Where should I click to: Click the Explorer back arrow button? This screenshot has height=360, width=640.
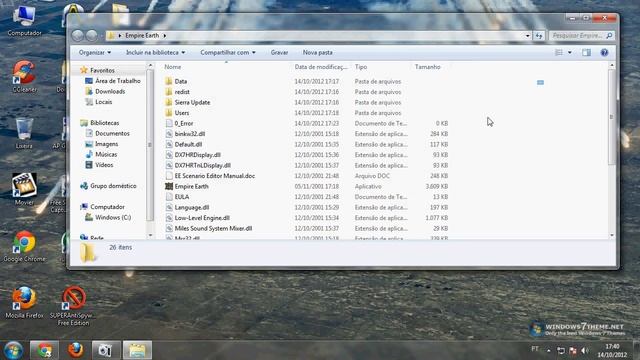78,36
